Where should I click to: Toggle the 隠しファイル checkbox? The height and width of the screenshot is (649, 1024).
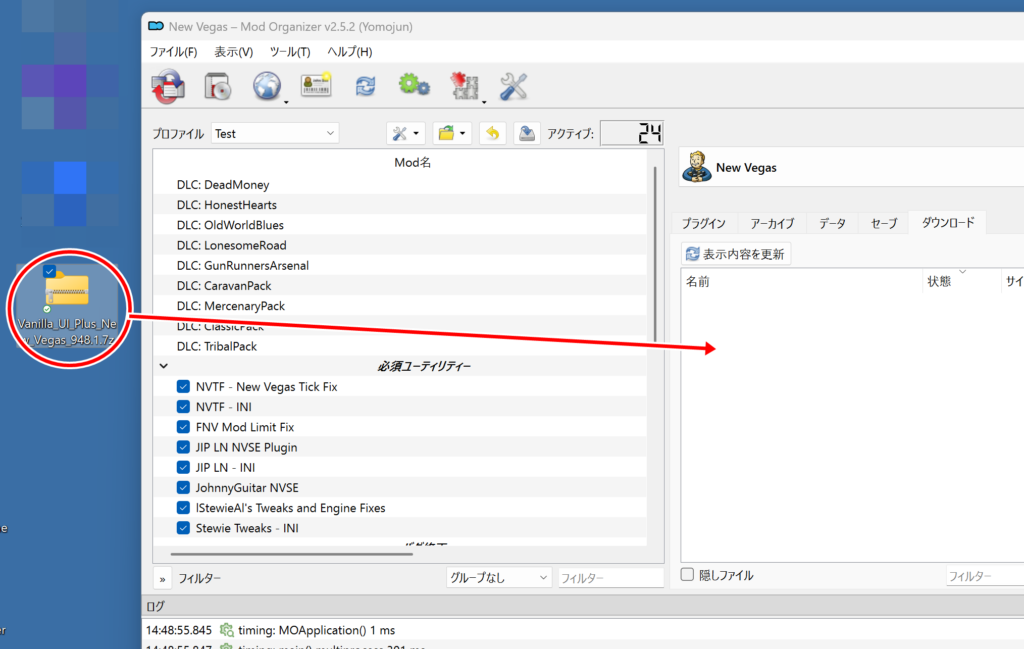687,575
